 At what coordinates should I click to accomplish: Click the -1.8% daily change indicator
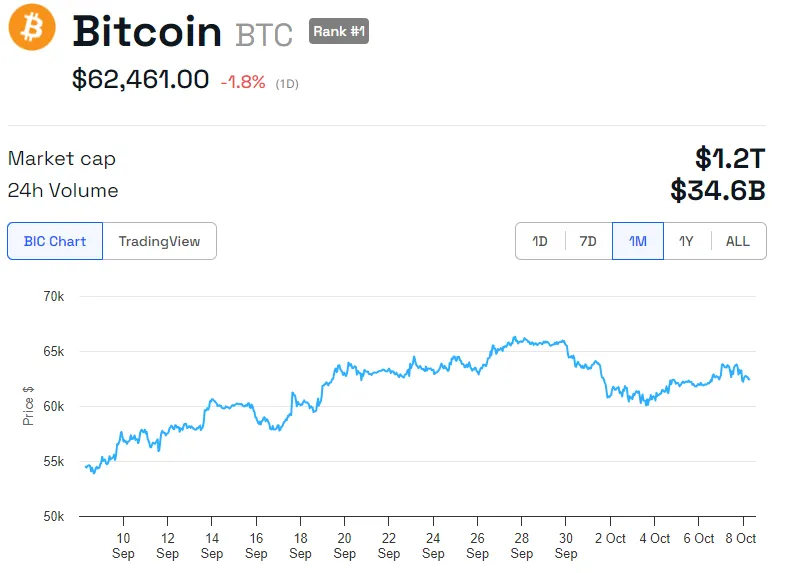tap(243, 82)
